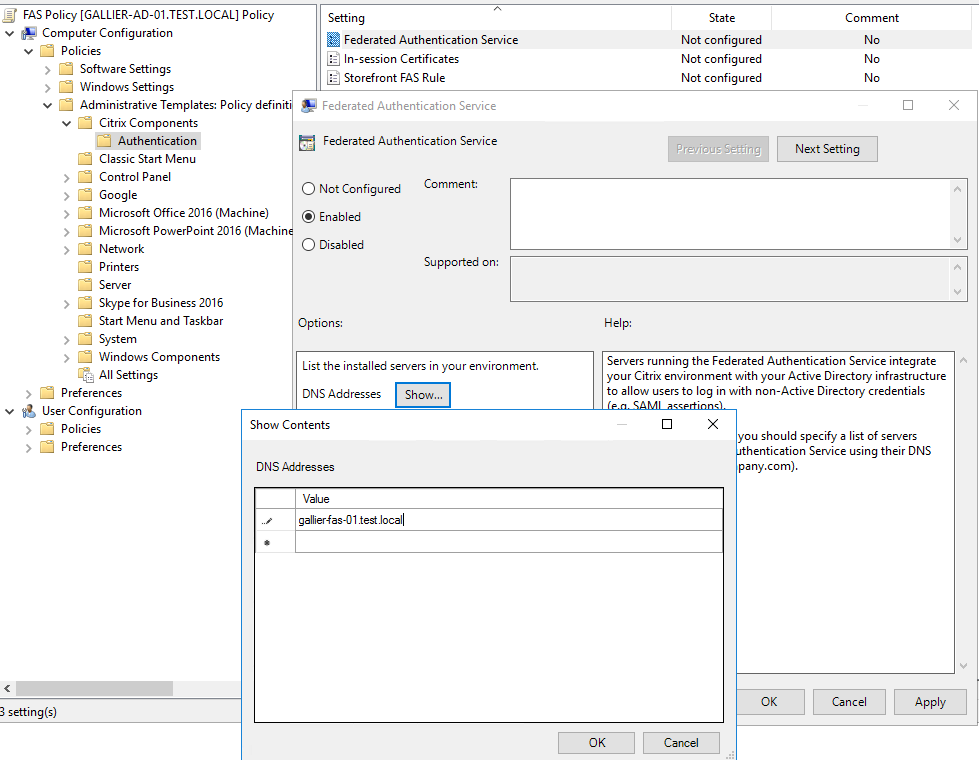The image size is (979, 760).
Task: Click the Printers folder icon
Action: 86,267
